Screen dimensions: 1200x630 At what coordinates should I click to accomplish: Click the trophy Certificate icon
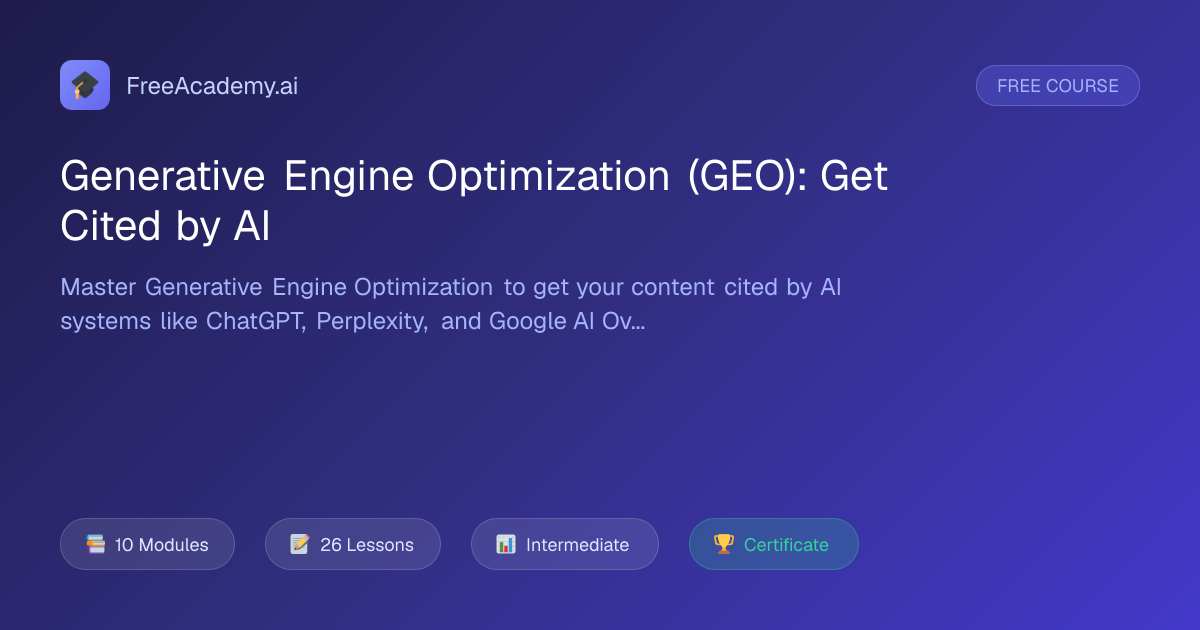point(724,545)
